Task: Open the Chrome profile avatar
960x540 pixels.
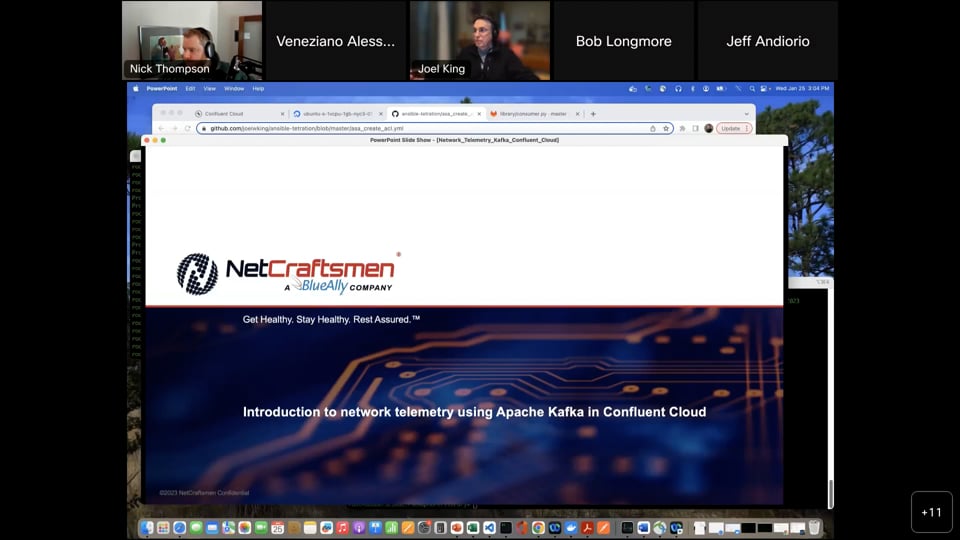Action: pyautogui.click(x=708, y=129)
